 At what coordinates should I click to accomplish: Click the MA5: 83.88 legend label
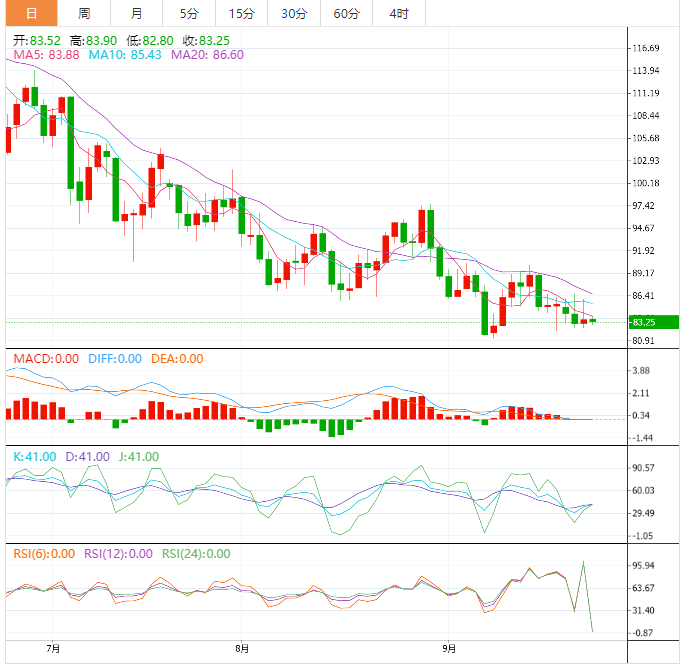coord(46,55)
